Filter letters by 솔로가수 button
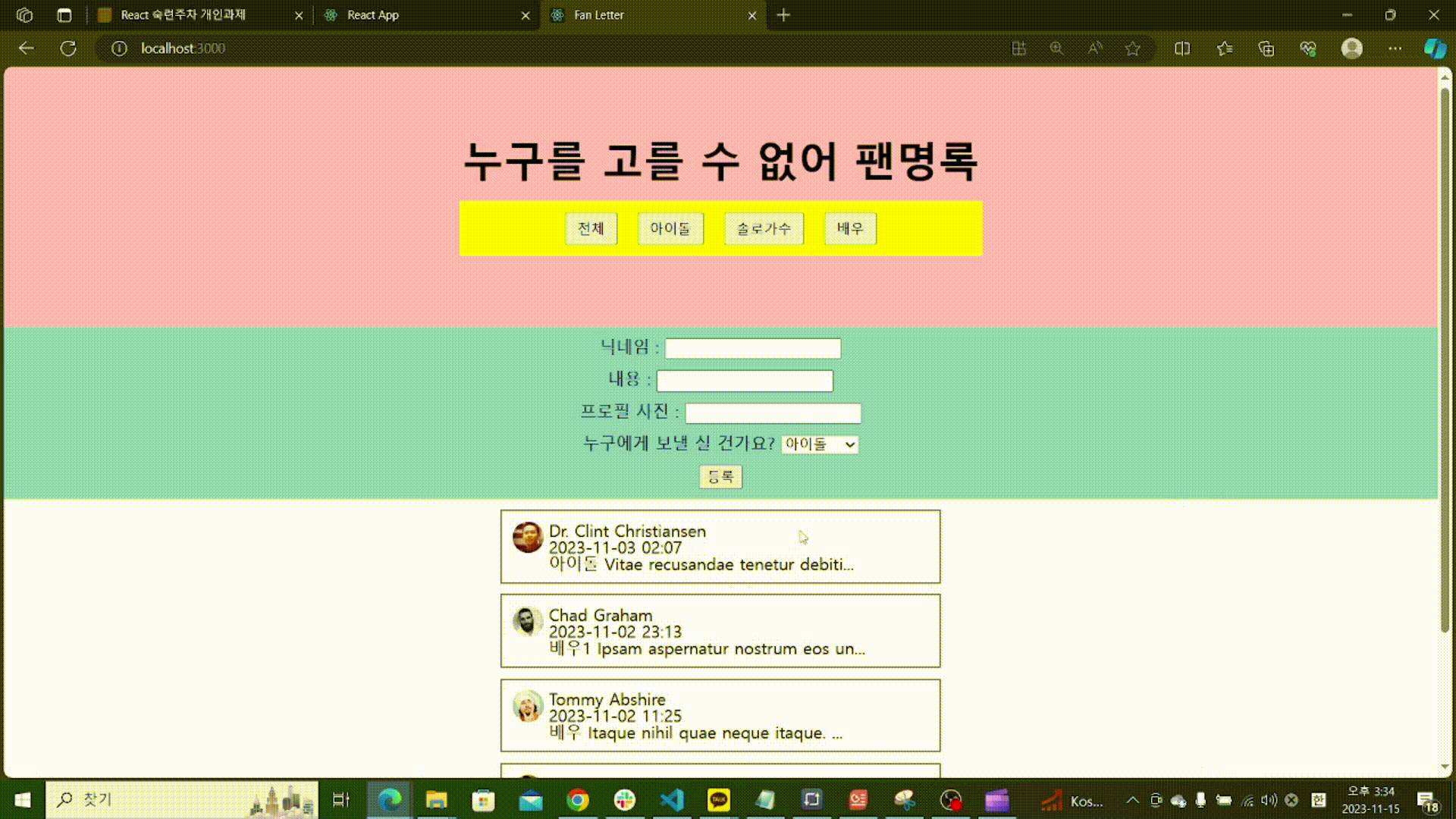Viewport: 1456px width, 819px height. [763, 228]
